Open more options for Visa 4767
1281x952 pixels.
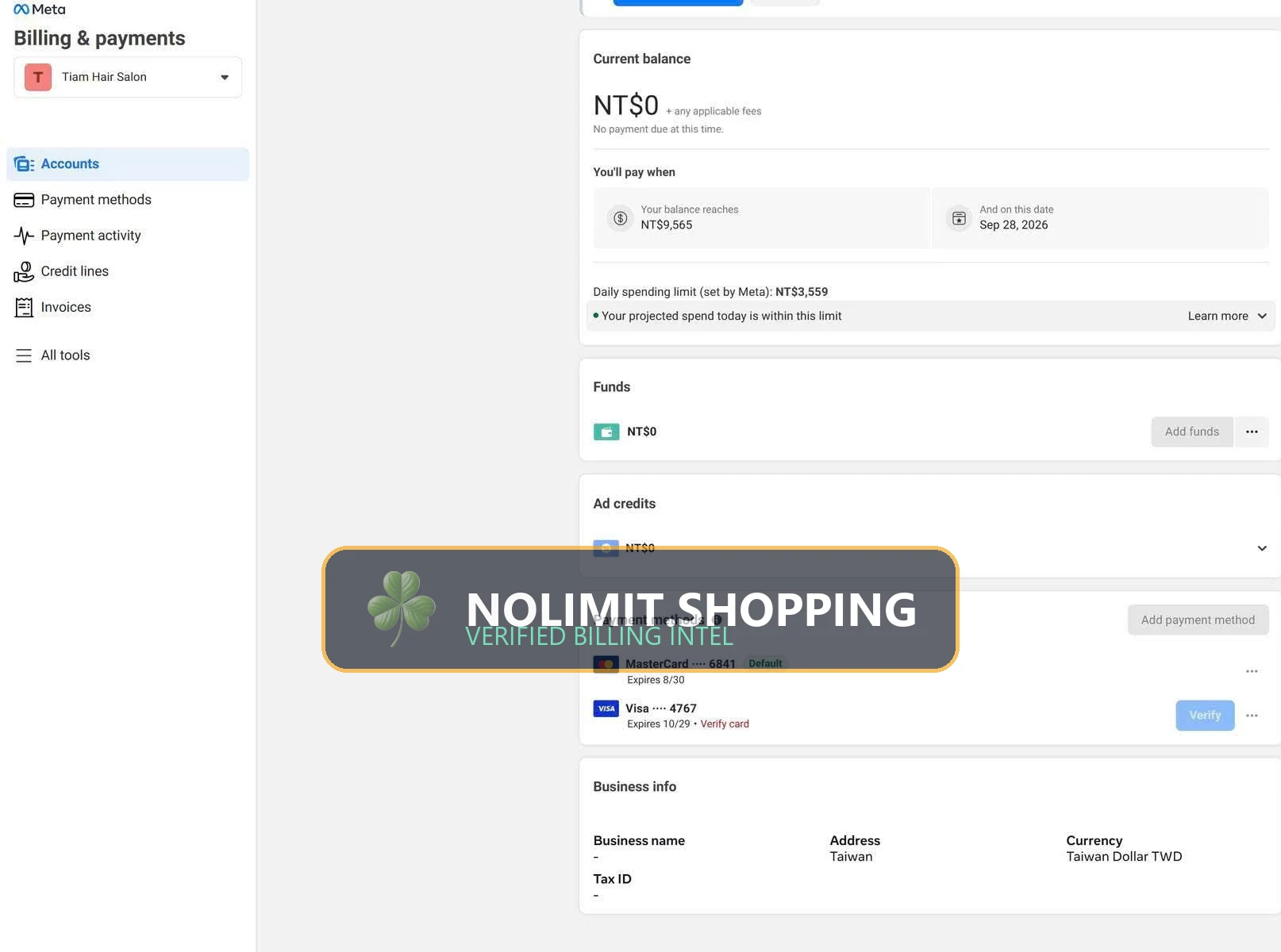[x=1252, y=716]
